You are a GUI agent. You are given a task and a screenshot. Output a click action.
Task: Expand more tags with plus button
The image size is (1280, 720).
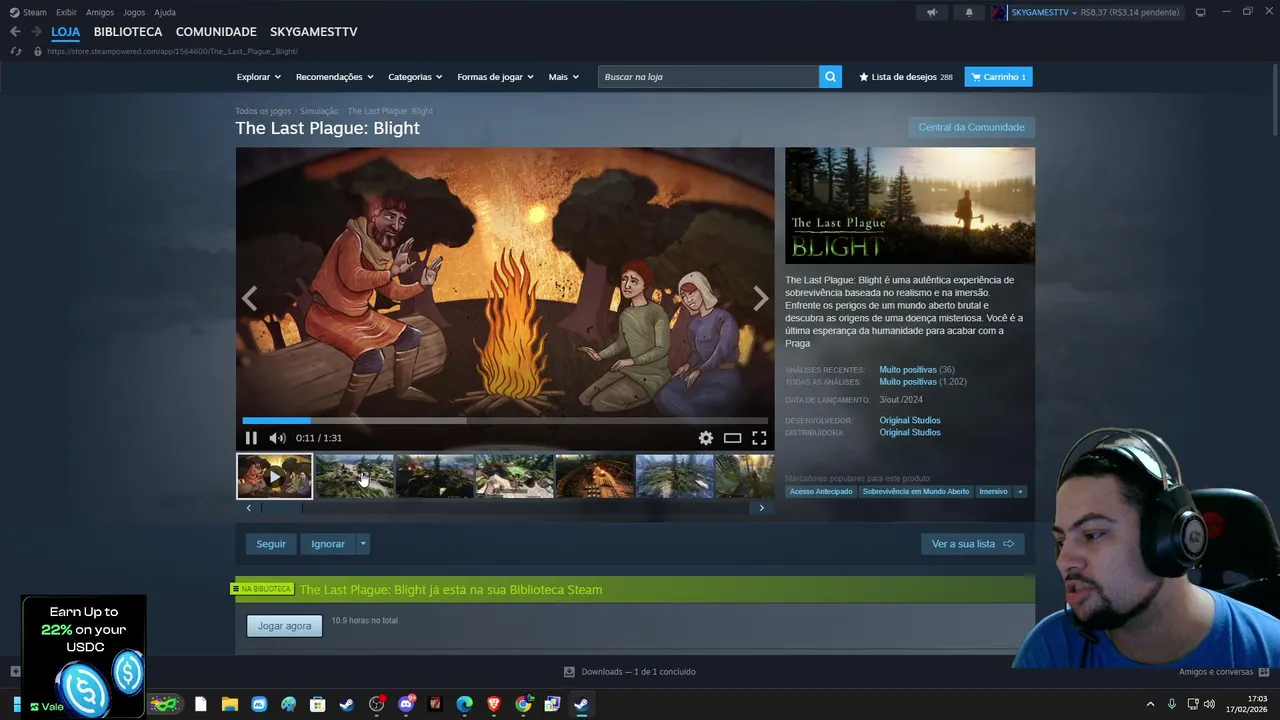[1021, 492]
